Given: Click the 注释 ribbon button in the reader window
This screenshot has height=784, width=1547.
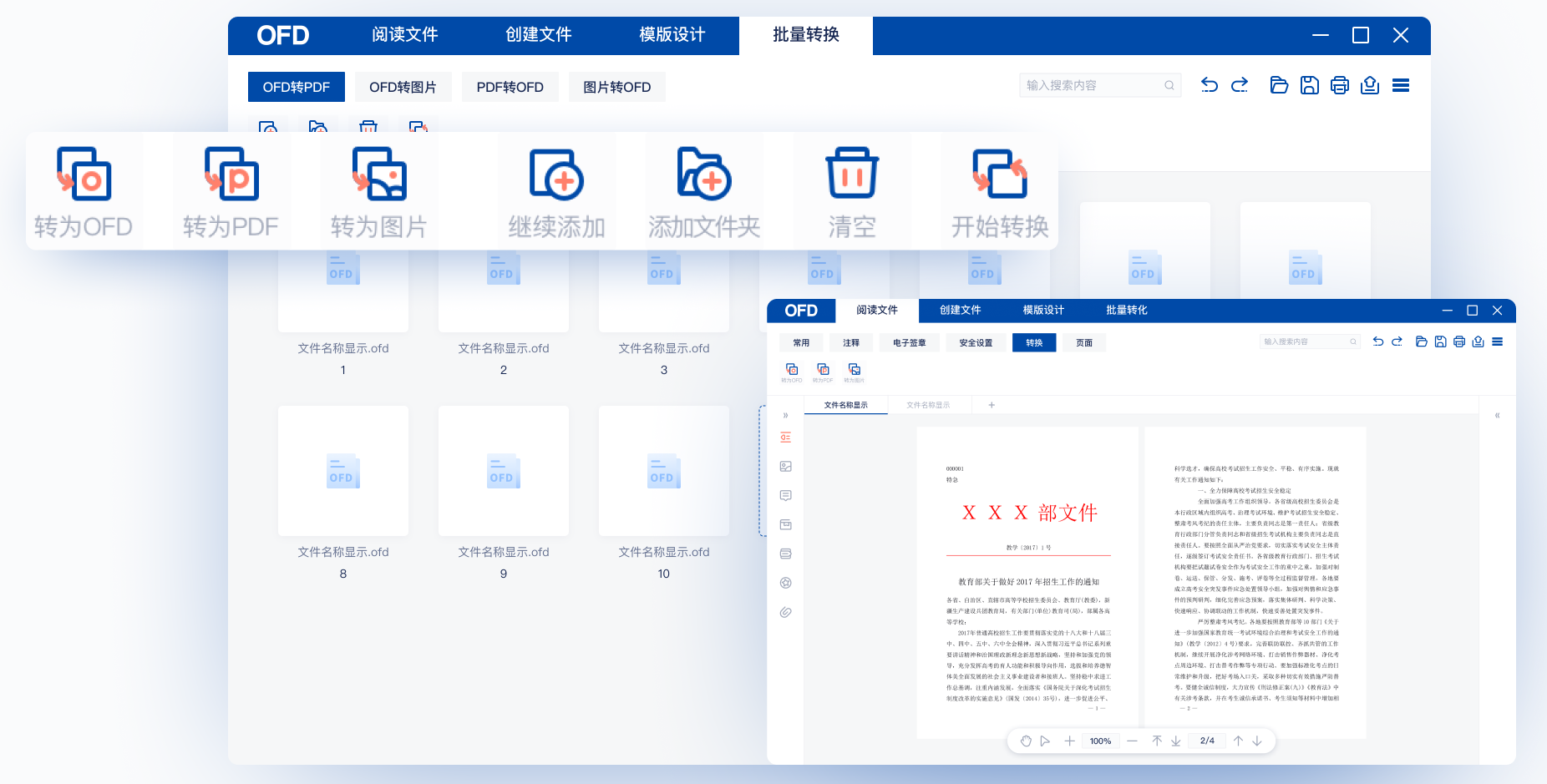Looking at the screenshot, I should point(851,342).
